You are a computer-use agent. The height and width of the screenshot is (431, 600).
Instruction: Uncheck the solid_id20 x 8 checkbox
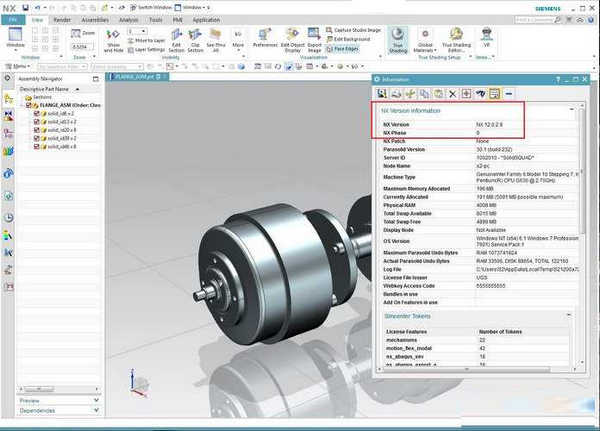point(37,130)
